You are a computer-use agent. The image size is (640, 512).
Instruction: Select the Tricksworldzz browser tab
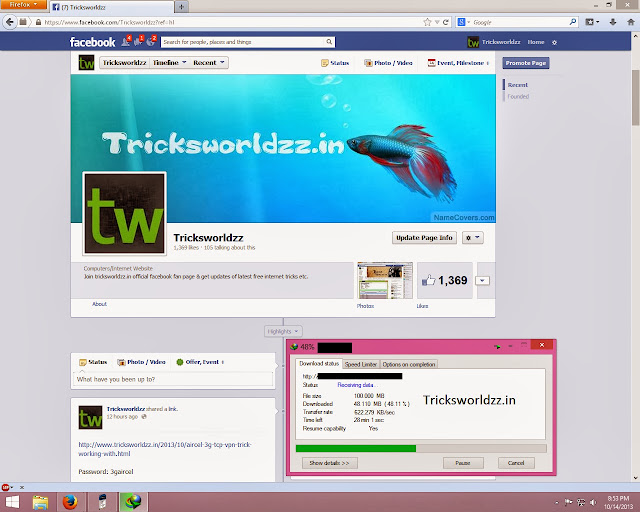click(111, 7)
